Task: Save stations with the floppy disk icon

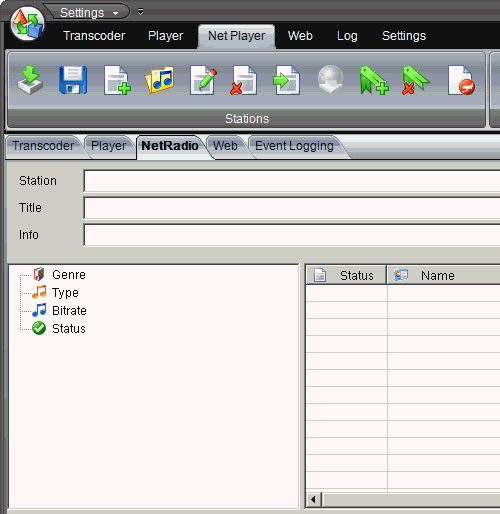Action: [73, 80]
